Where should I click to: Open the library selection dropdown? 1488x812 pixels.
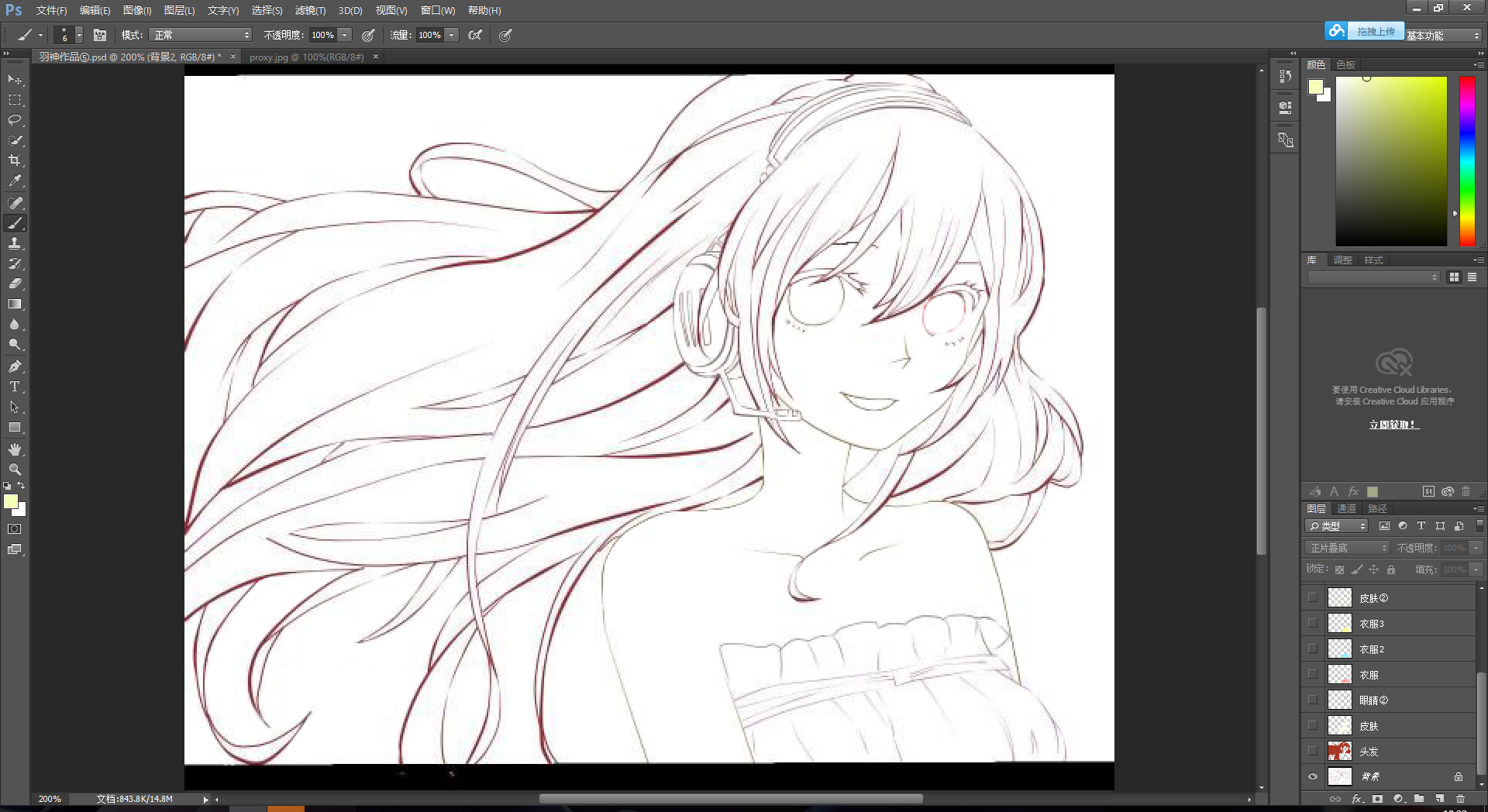point(1373,277)
